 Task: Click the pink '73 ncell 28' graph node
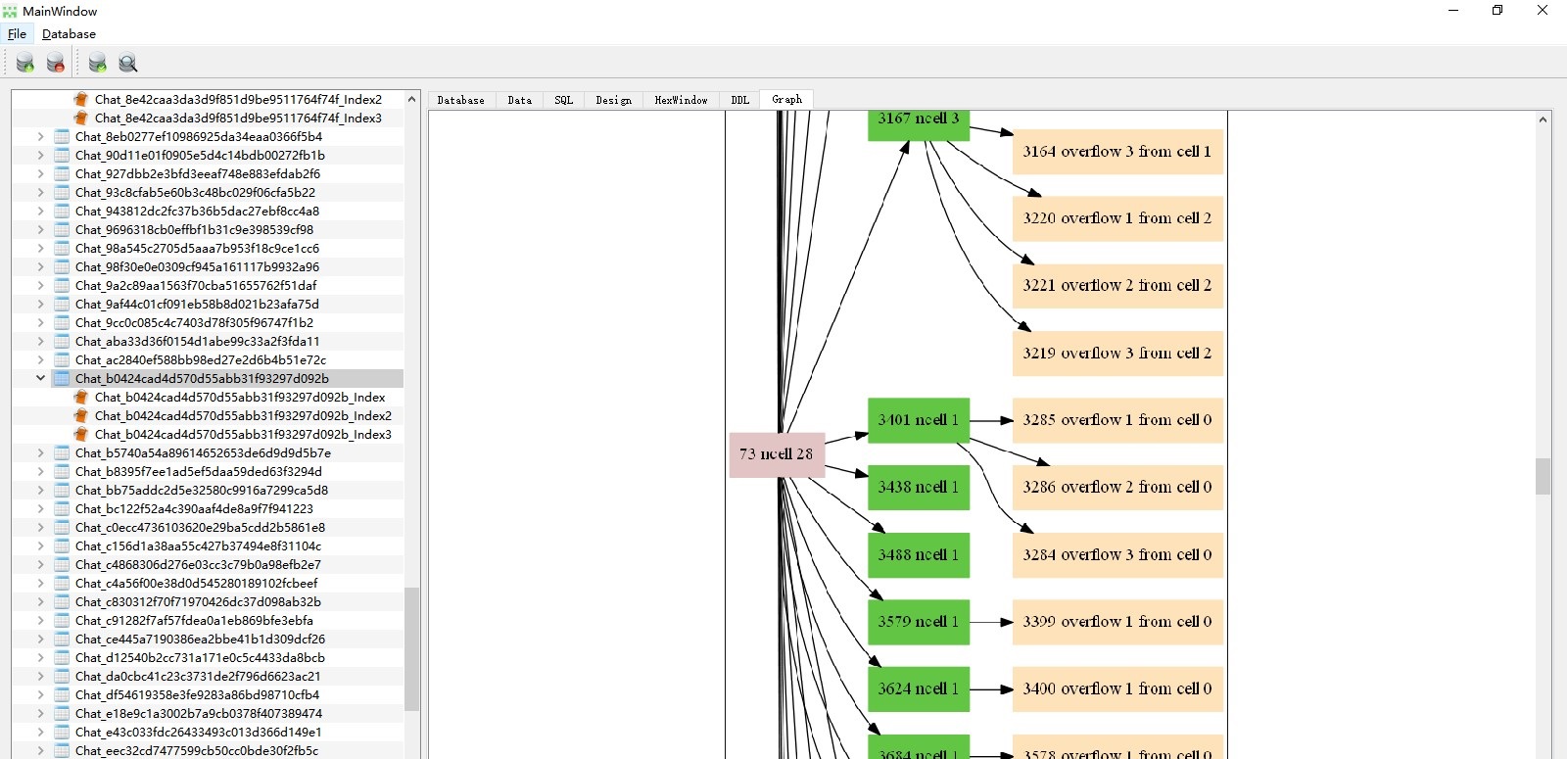click(x=777, y=454)
